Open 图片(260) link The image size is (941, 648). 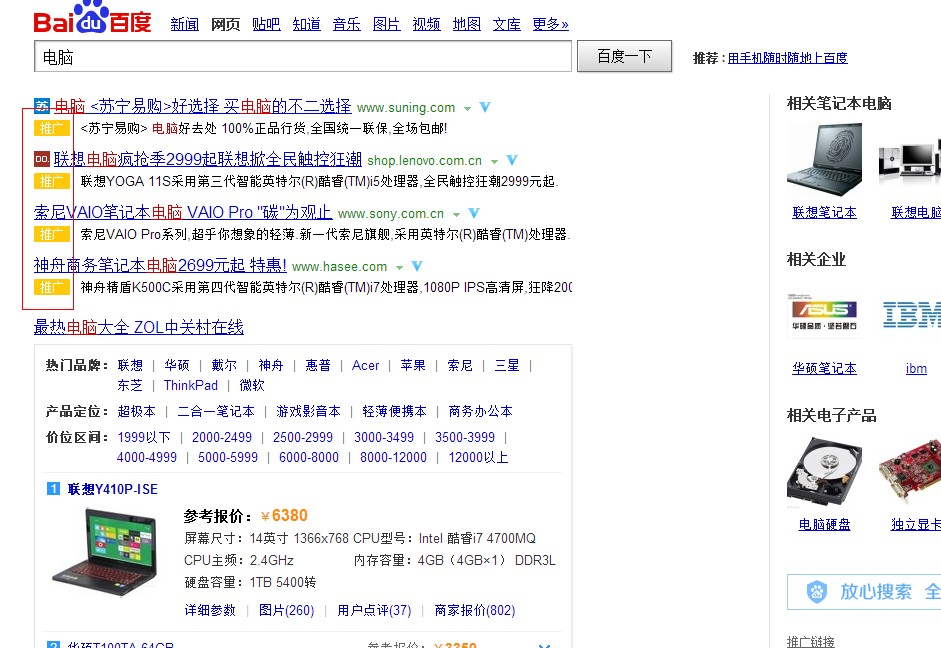click(x=287, y=610)
